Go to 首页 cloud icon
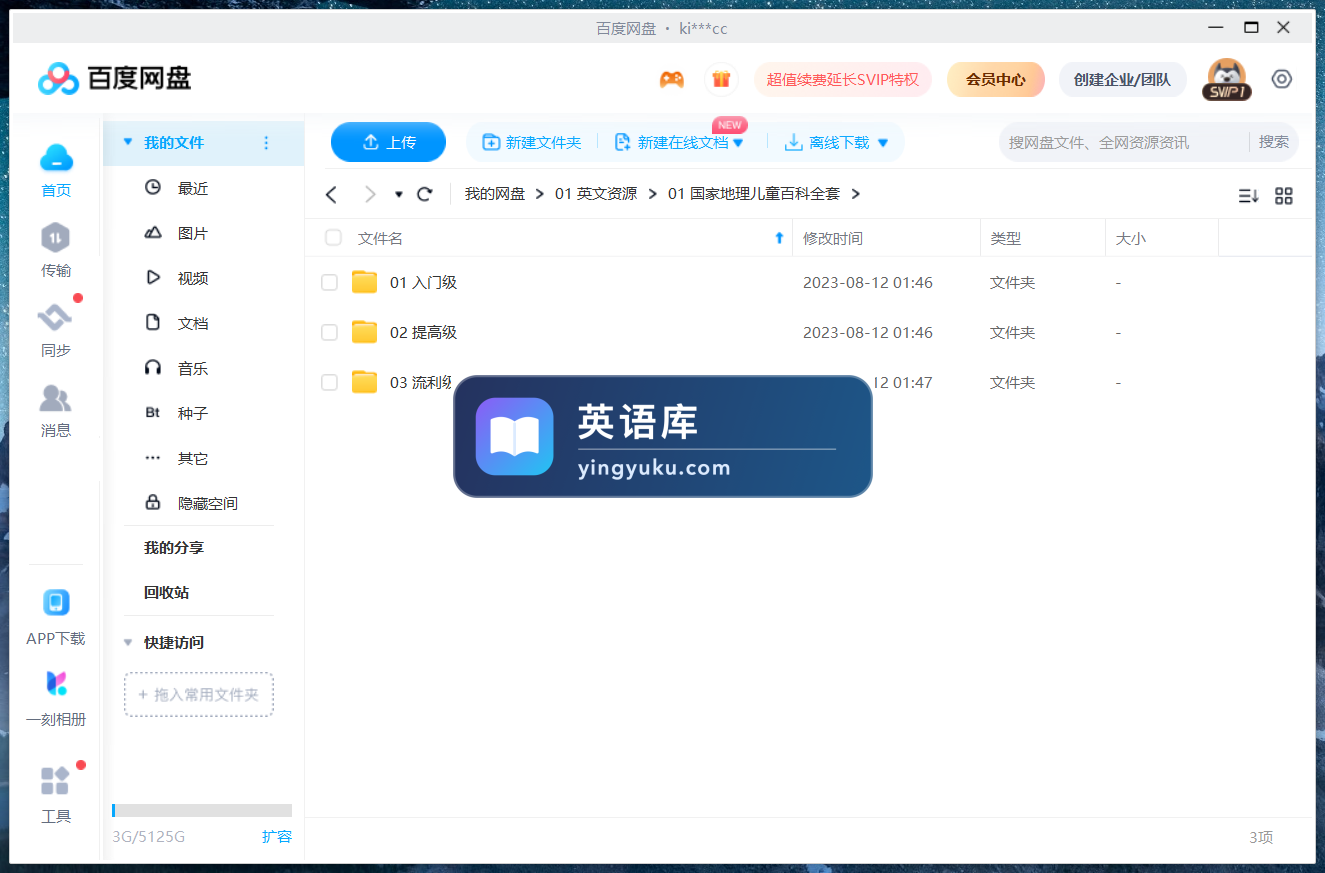Screen dimensions: 1325x873 pyautogui.click(x=56, y=157)
